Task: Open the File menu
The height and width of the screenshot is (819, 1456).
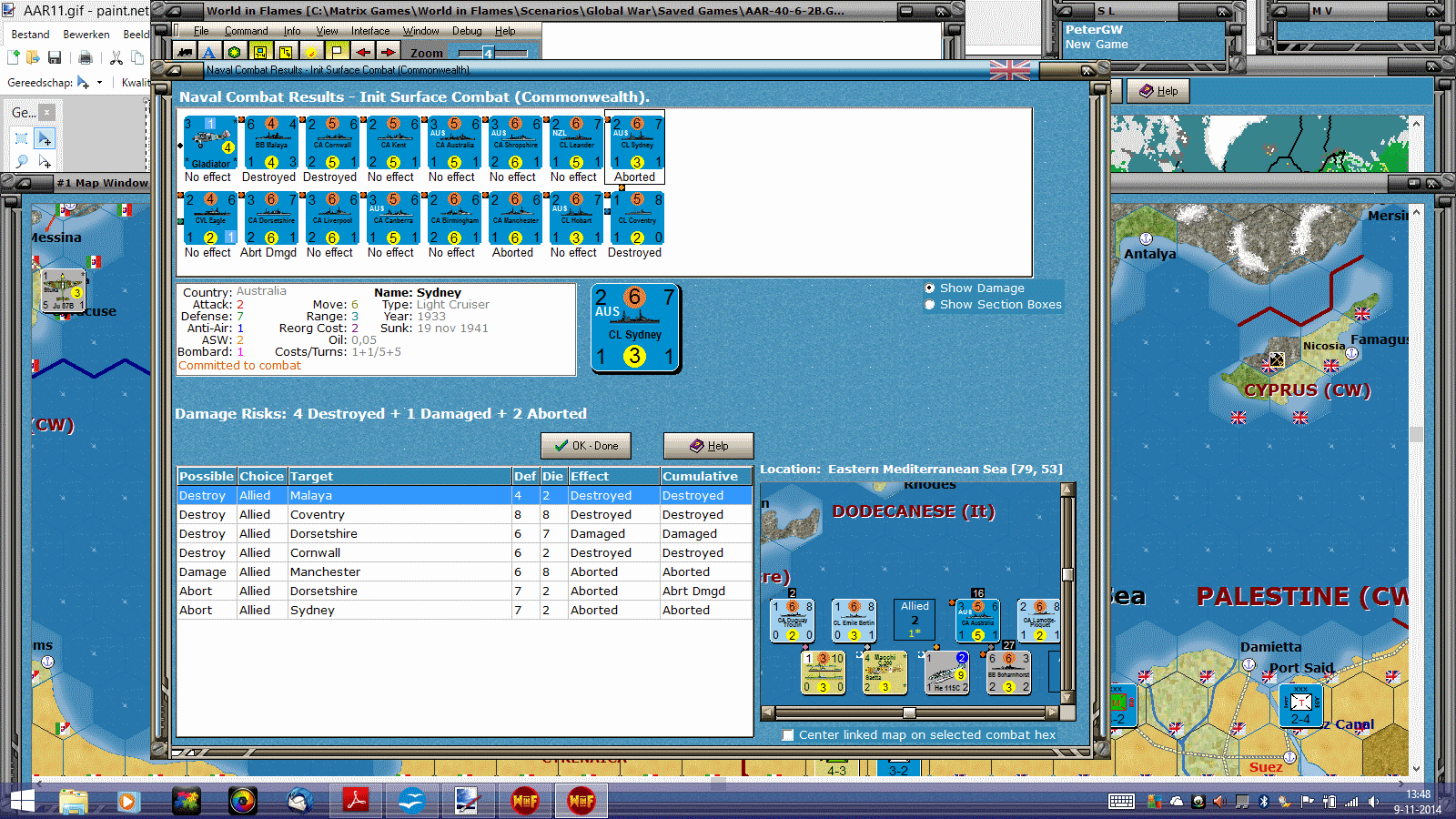Action: (x=201, y=31)
